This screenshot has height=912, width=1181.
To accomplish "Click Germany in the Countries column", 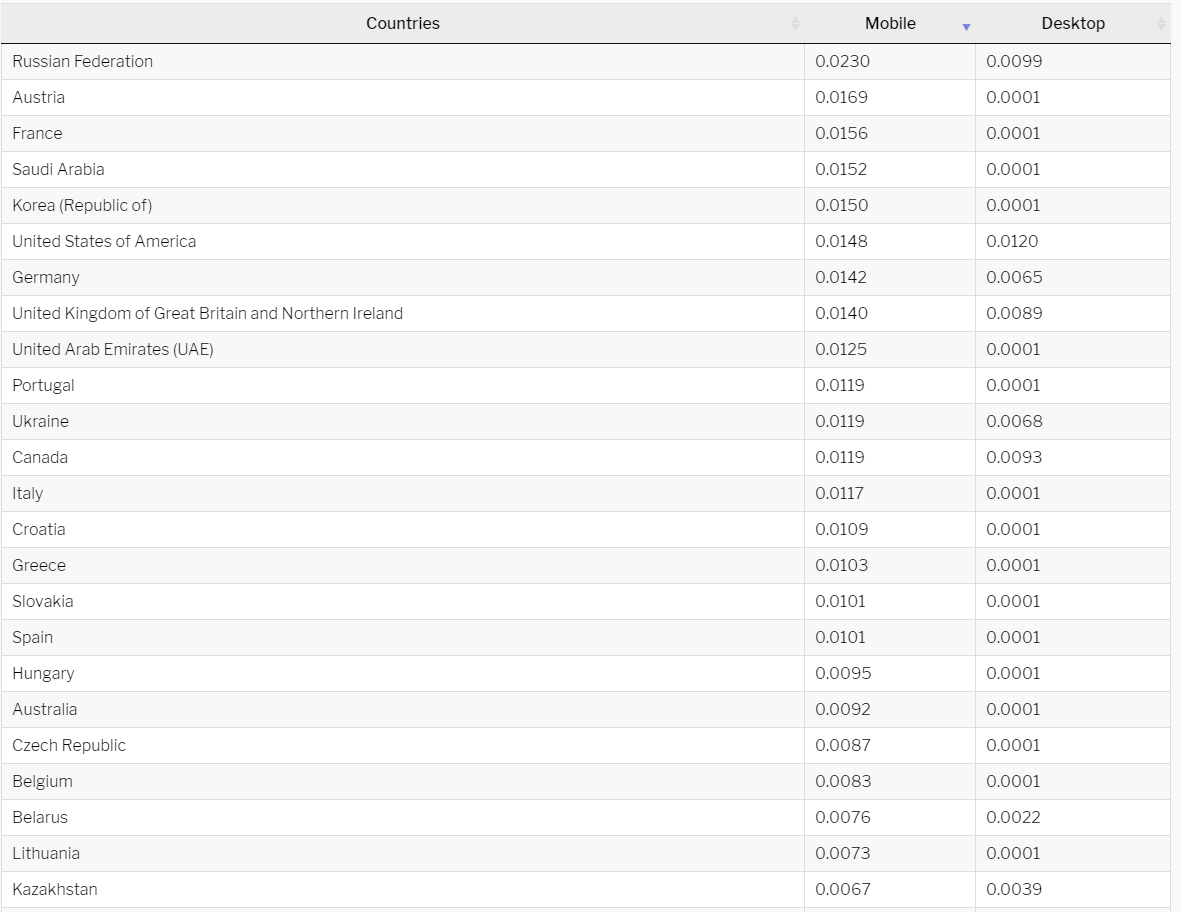I will pyautogui.click(x=46, y=277).
